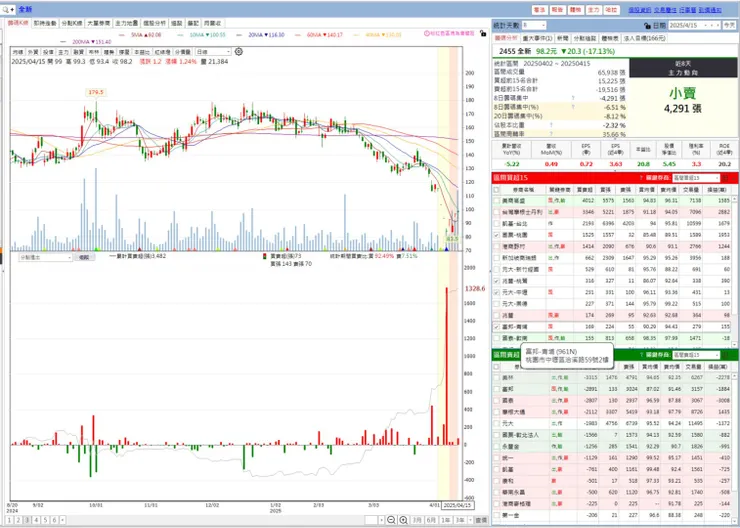
Task: Switch to the 即時走勢 tab
Action: (x=45, y=23)
